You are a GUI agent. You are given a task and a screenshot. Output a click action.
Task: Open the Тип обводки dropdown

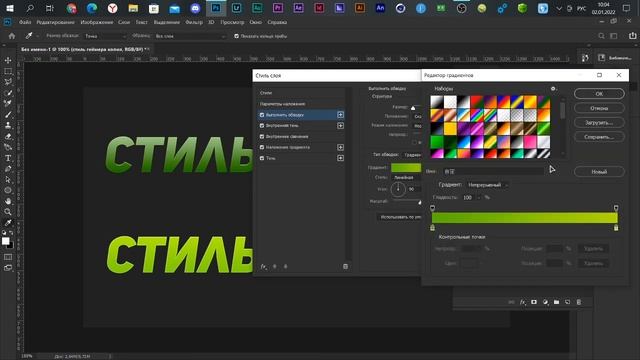411,155
